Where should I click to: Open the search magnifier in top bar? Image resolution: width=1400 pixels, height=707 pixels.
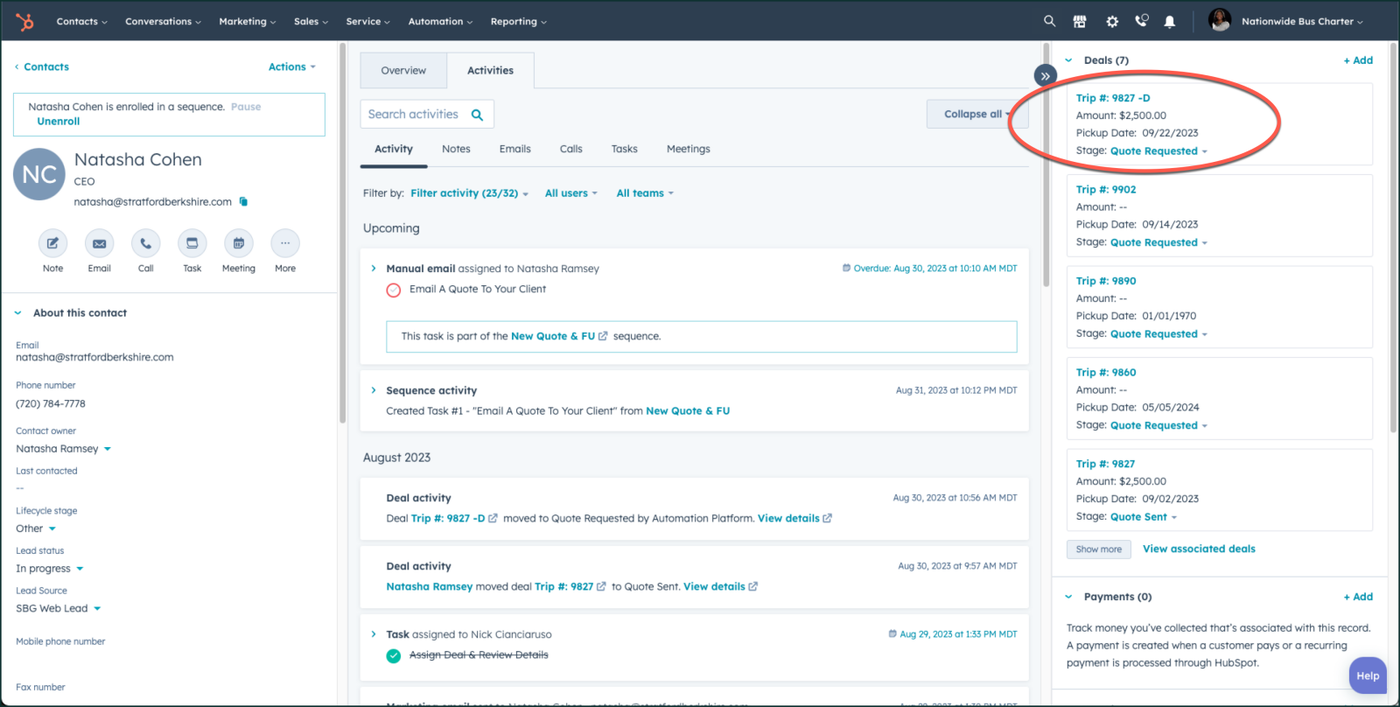pos(1049,21)
